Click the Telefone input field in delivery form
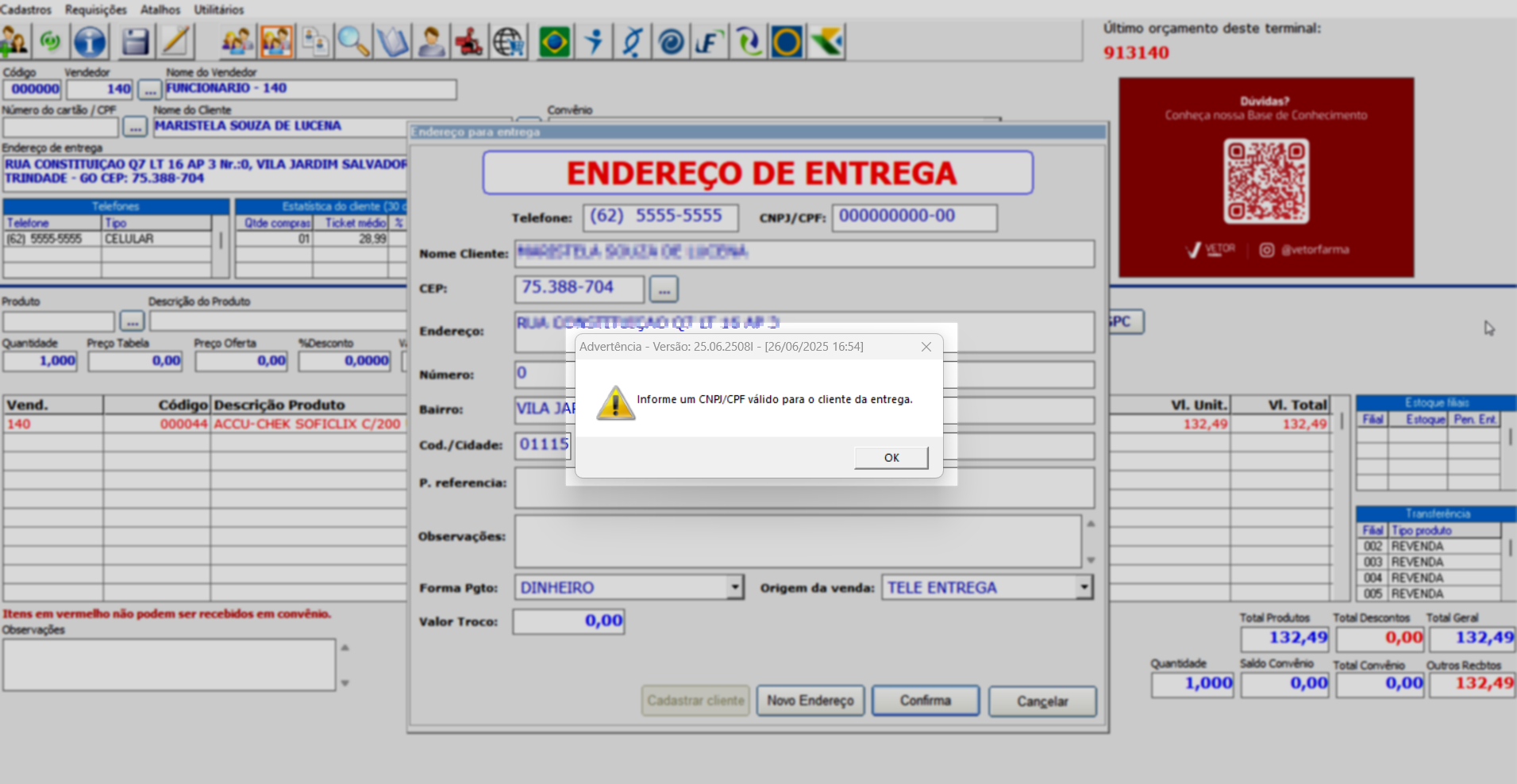The image size is (1517, 784). (660, 217)
